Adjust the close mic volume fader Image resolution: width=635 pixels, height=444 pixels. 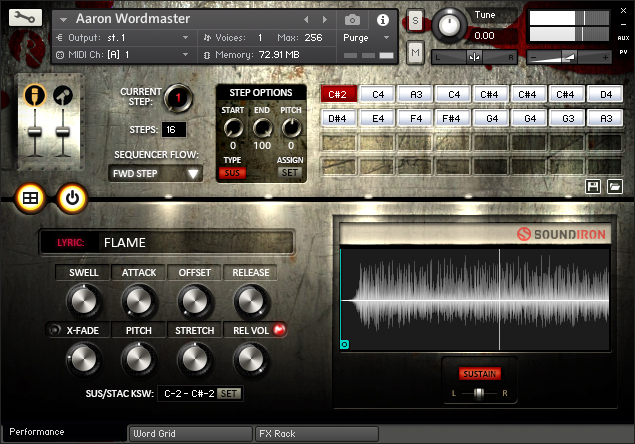[35, 132]
